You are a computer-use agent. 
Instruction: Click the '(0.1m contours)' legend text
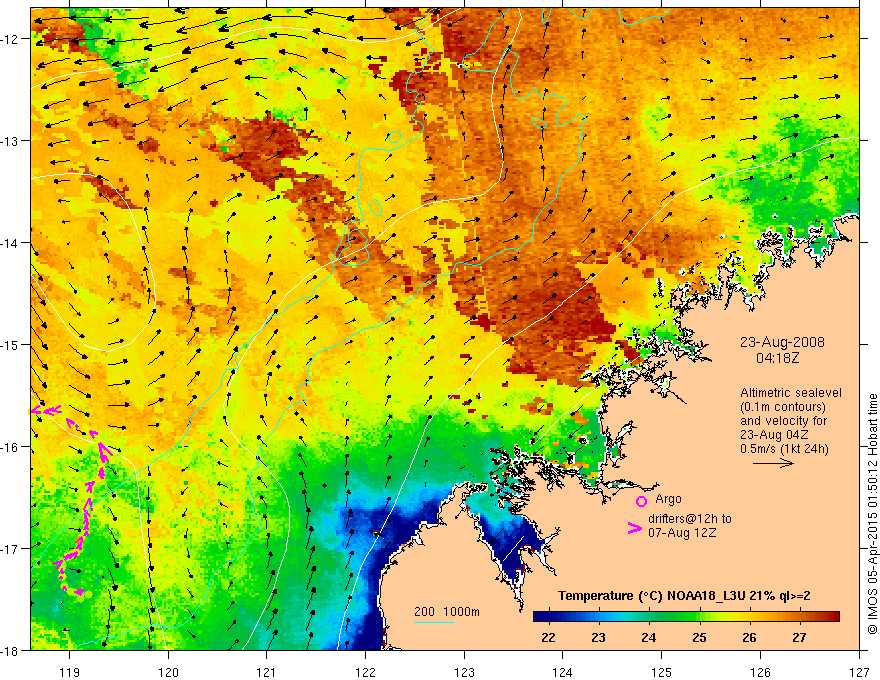tap(783, 407)
